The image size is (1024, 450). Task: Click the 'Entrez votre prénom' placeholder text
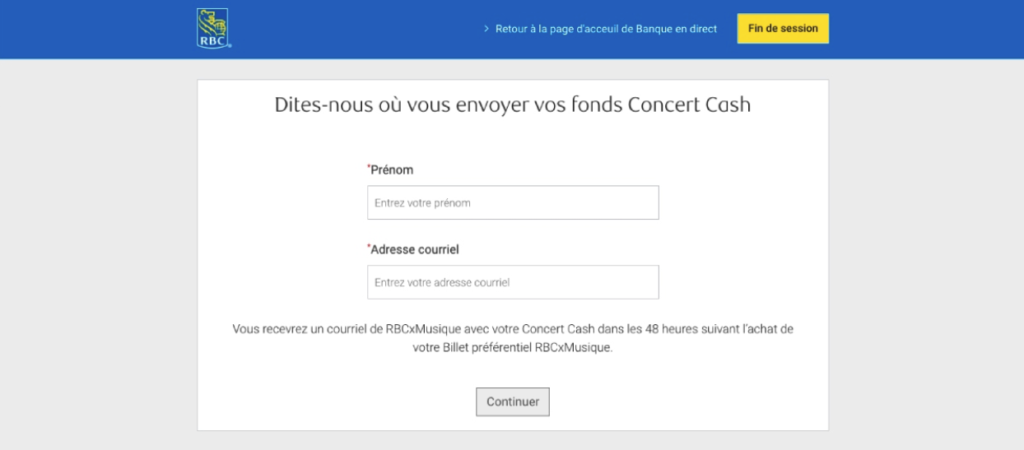422,203
